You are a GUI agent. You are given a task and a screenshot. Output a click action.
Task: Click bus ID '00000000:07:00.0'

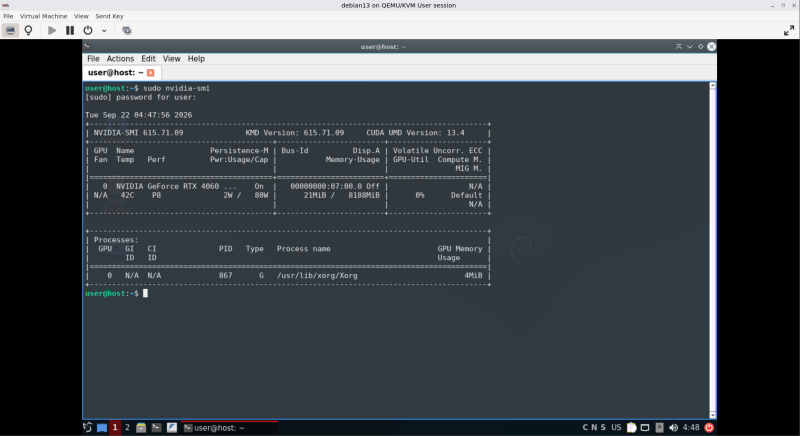(x=326, y=186)
